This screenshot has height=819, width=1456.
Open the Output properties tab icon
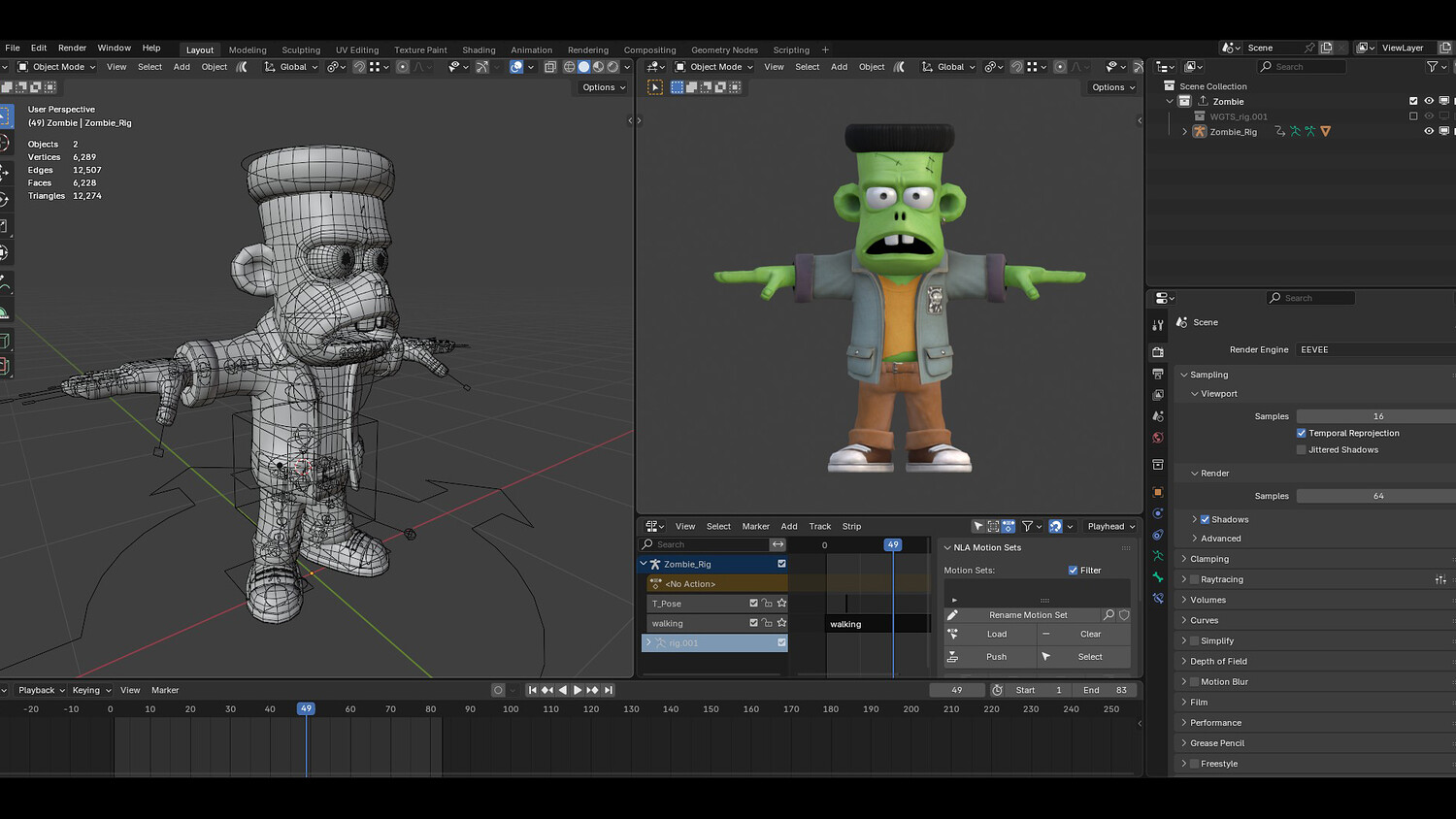pyautogui.click(x=1158, y=374)
